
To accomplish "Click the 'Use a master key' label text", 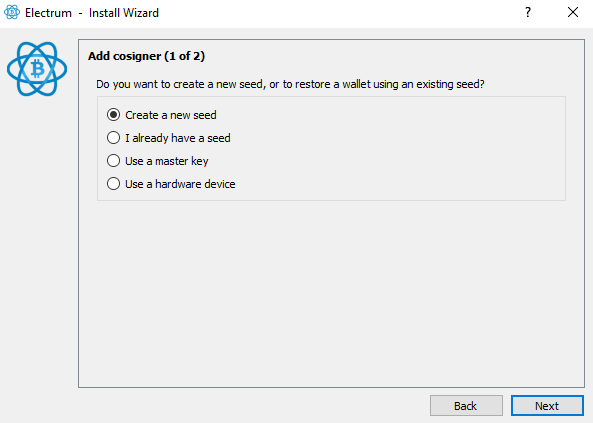I will (x=167, y=161).
